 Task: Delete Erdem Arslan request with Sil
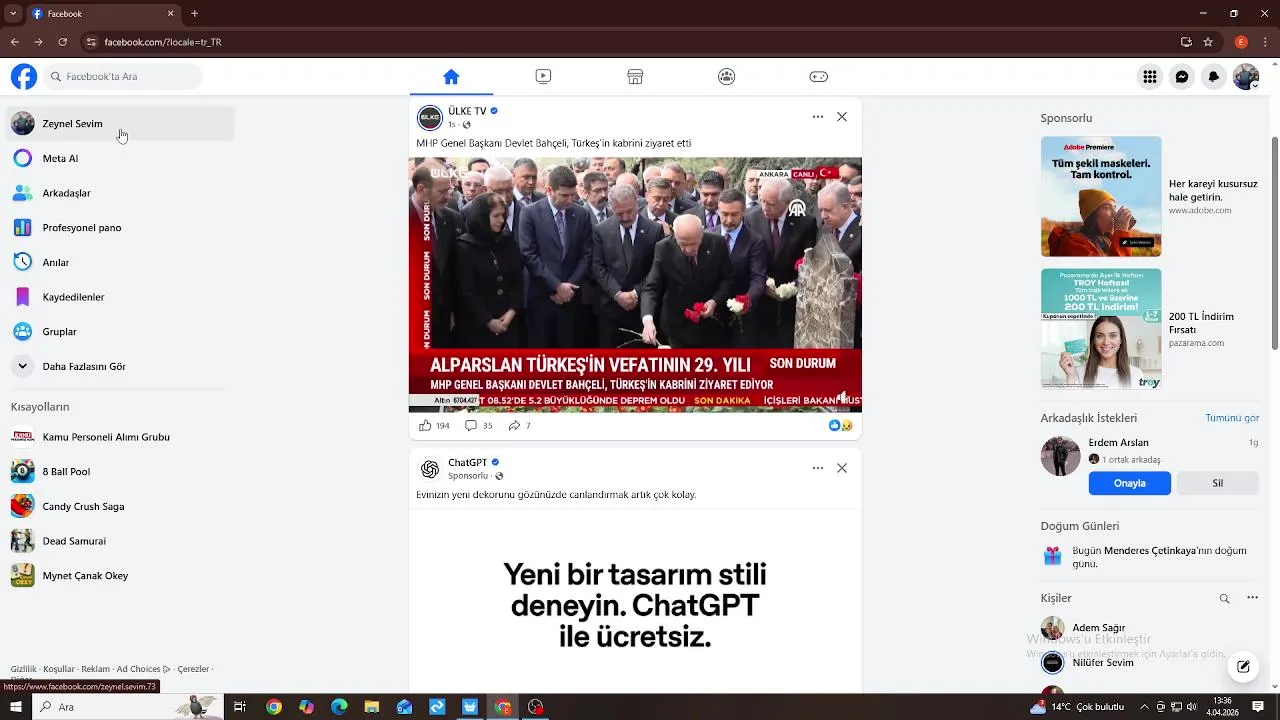[x=1217, y=483]
